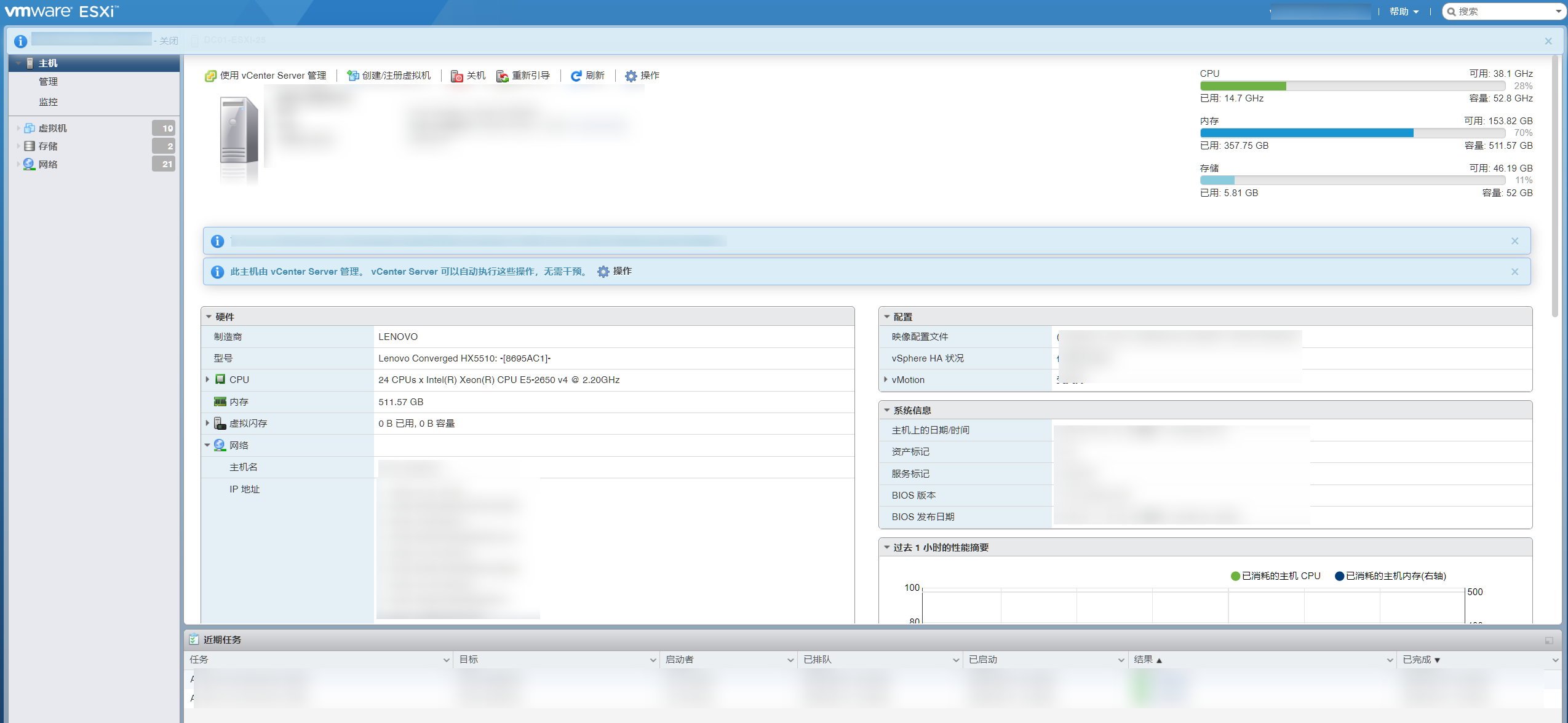Expand the CPU hardware row
This screenshot has width=1568, height=723.
point(207,379)
